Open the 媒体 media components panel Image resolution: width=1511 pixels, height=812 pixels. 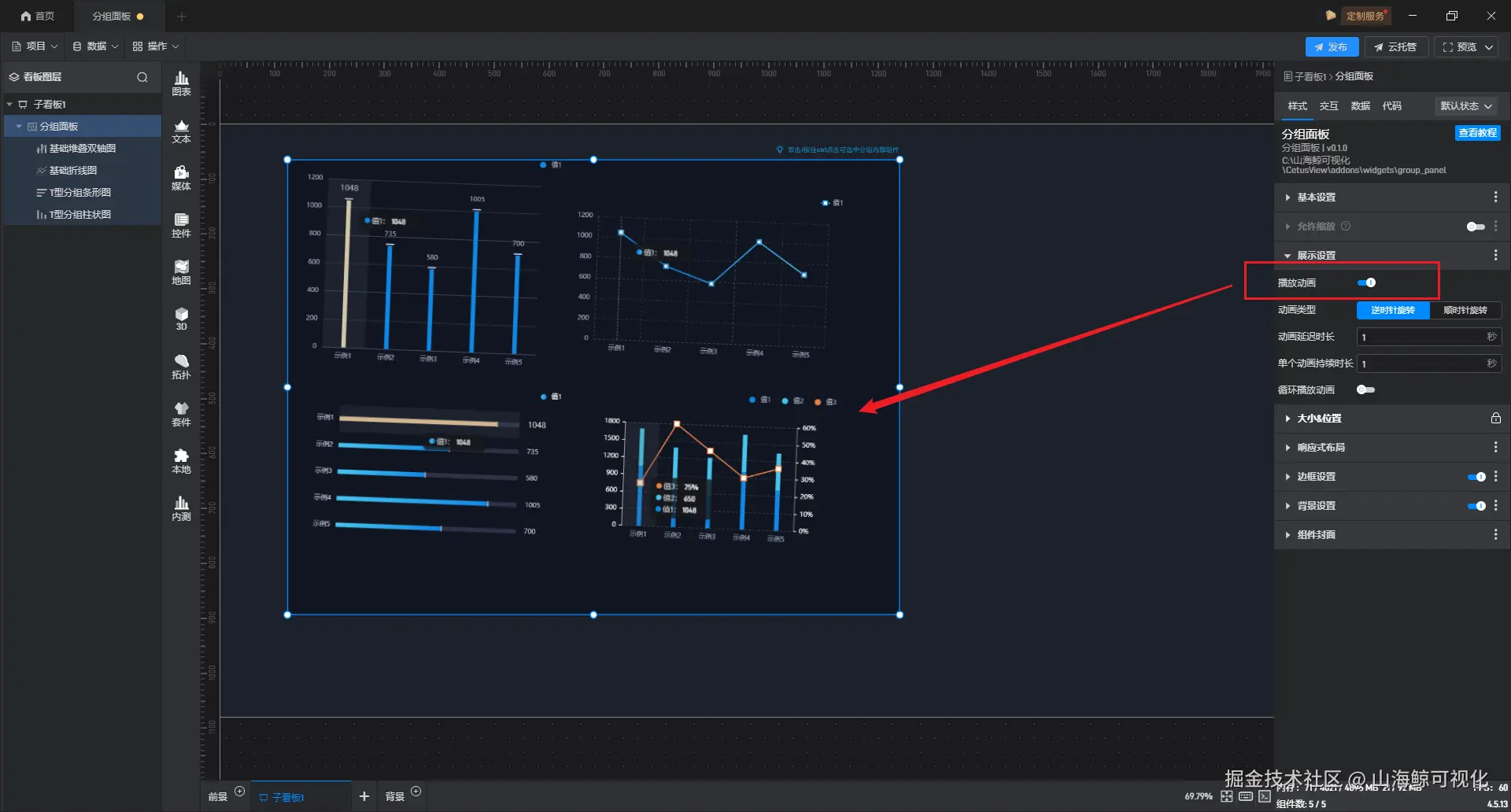pos(181,178)
